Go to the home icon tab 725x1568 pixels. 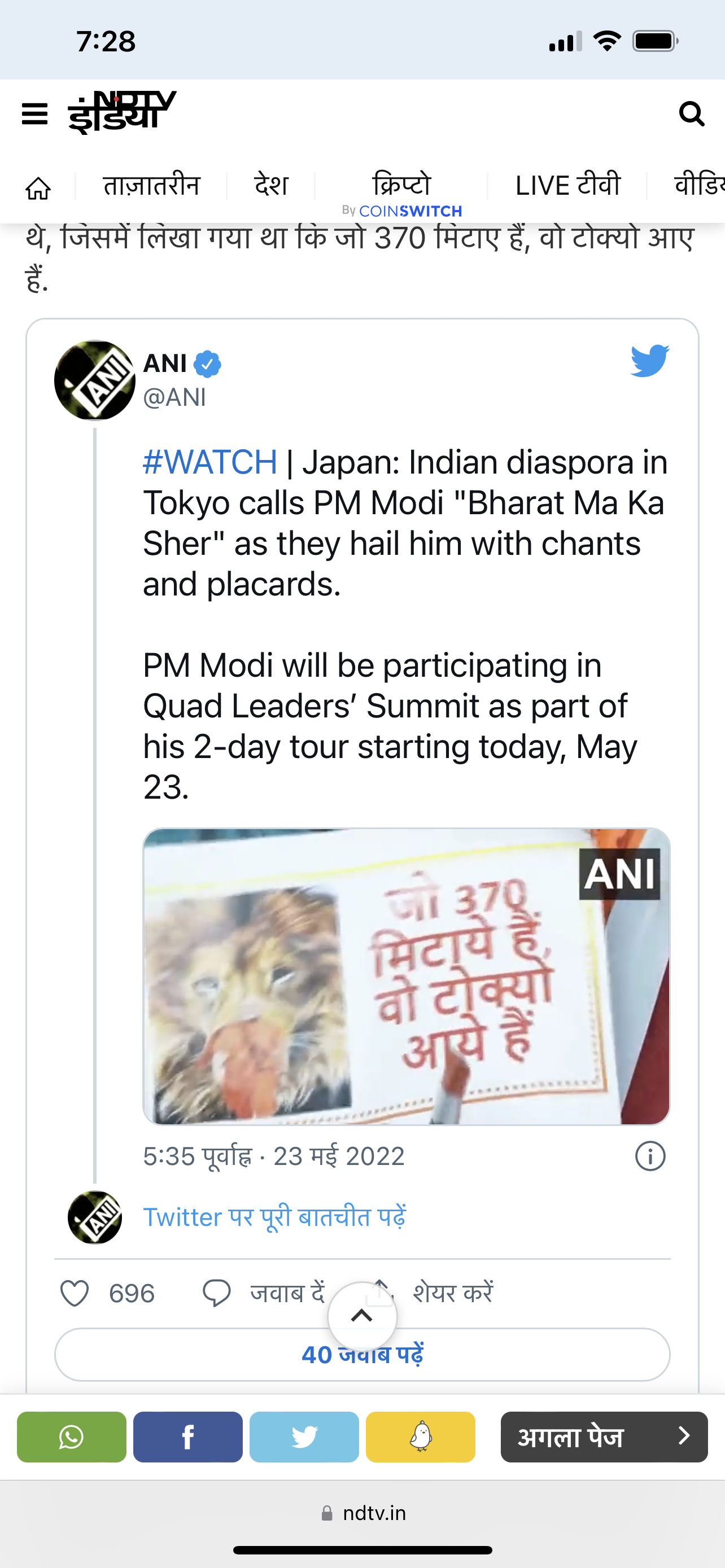pyautogui.click(x=38, y=188)
